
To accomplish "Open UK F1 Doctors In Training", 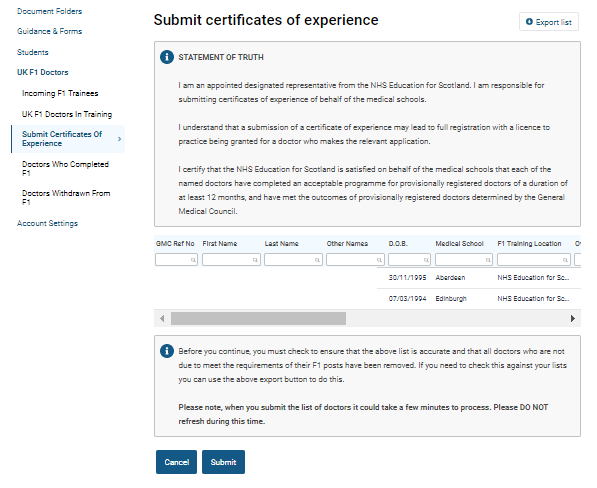I will point(67,114).
